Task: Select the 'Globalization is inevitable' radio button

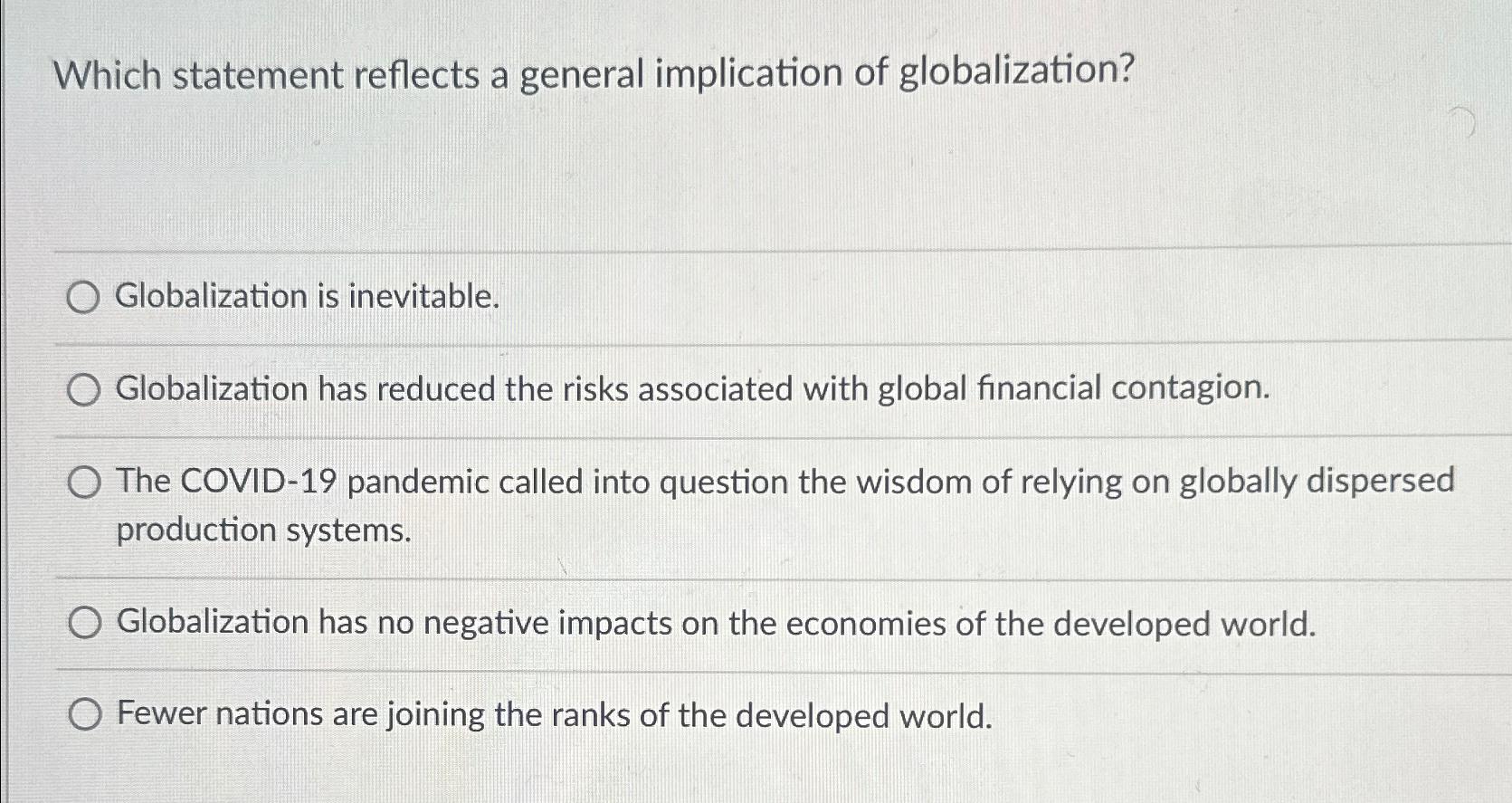Action: click(84, 298)
